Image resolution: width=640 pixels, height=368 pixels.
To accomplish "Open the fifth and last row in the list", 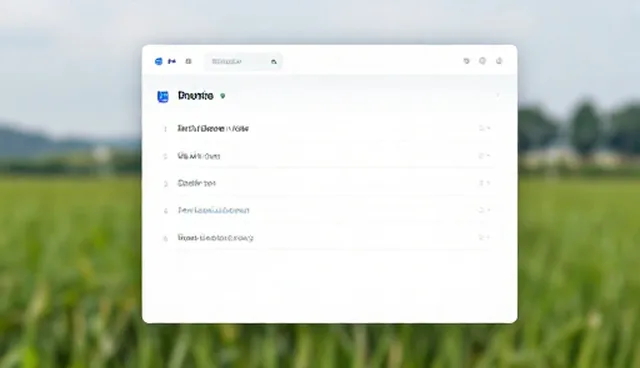I will coord(327,238).
